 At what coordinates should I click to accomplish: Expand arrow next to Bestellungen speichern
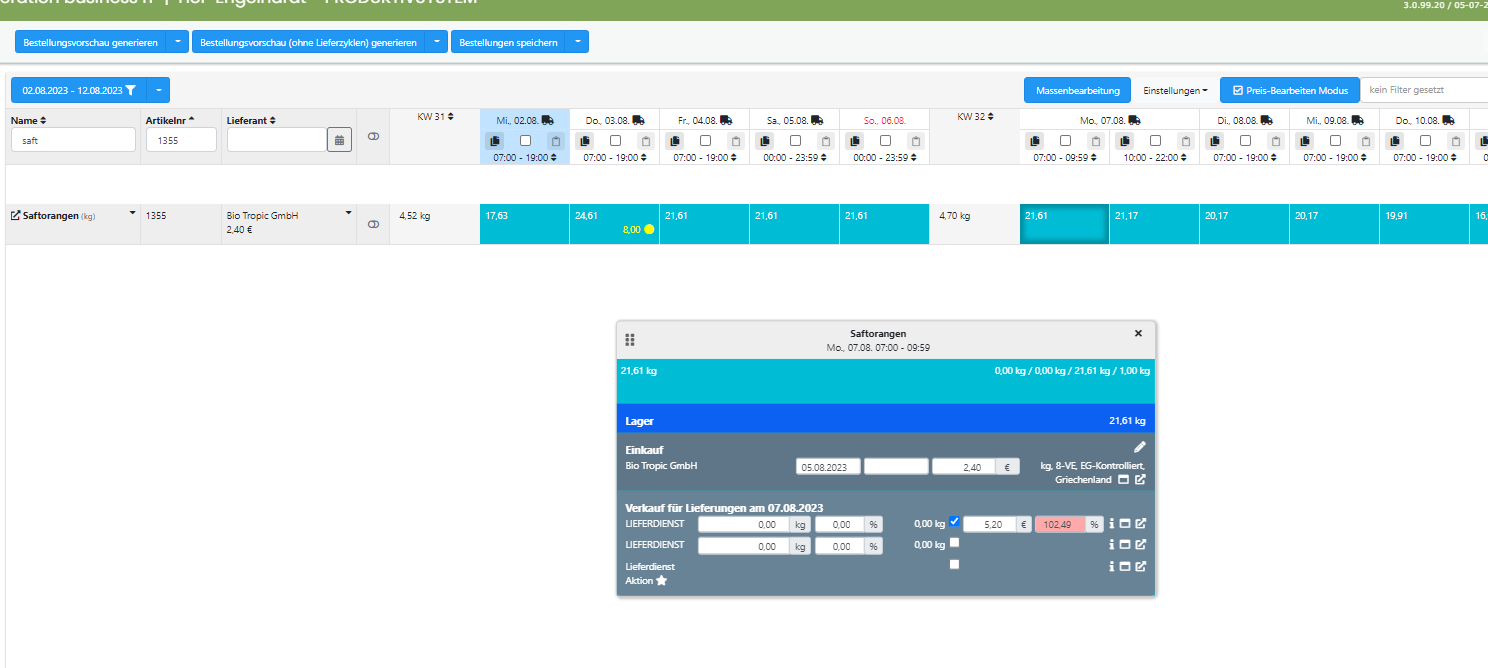click(577, 42)
